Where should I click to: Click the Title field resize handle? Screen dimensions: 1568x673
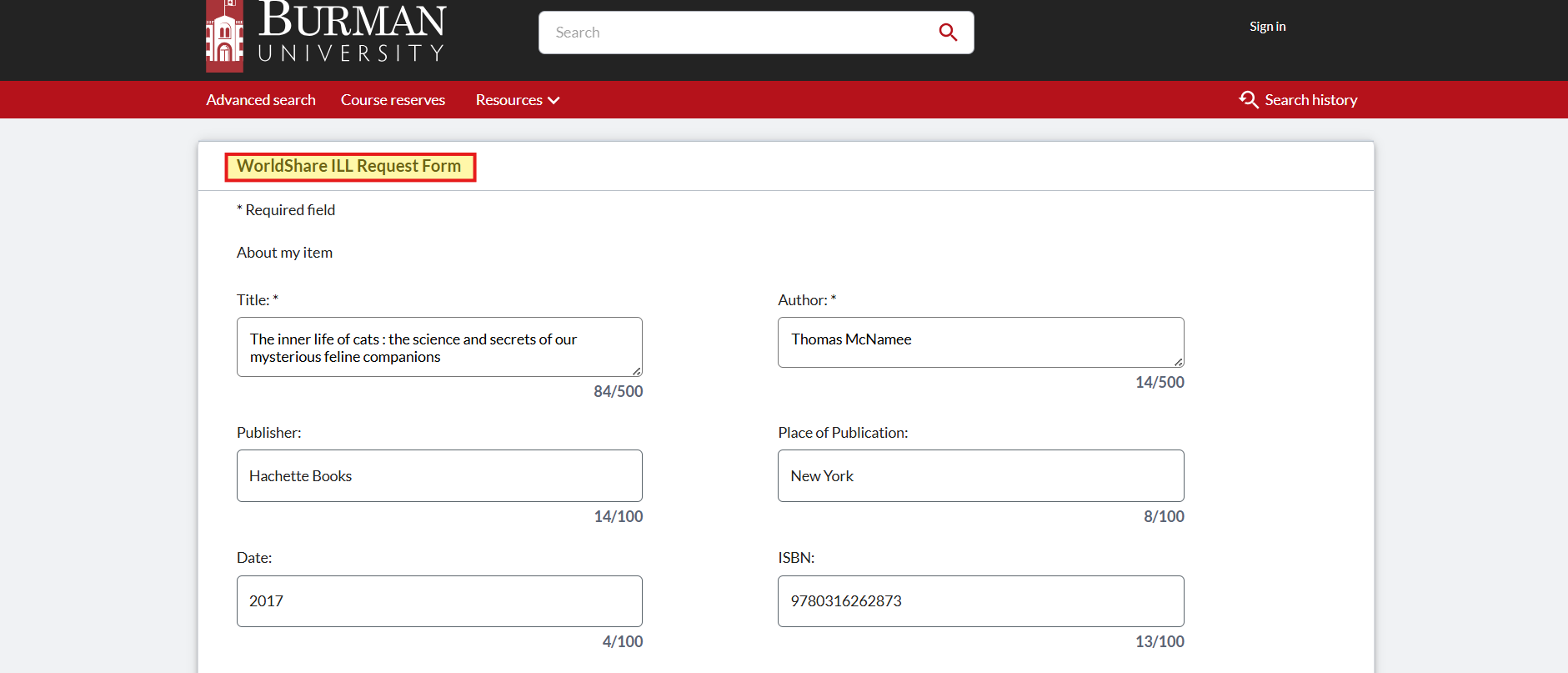click(x=637, y=371)
